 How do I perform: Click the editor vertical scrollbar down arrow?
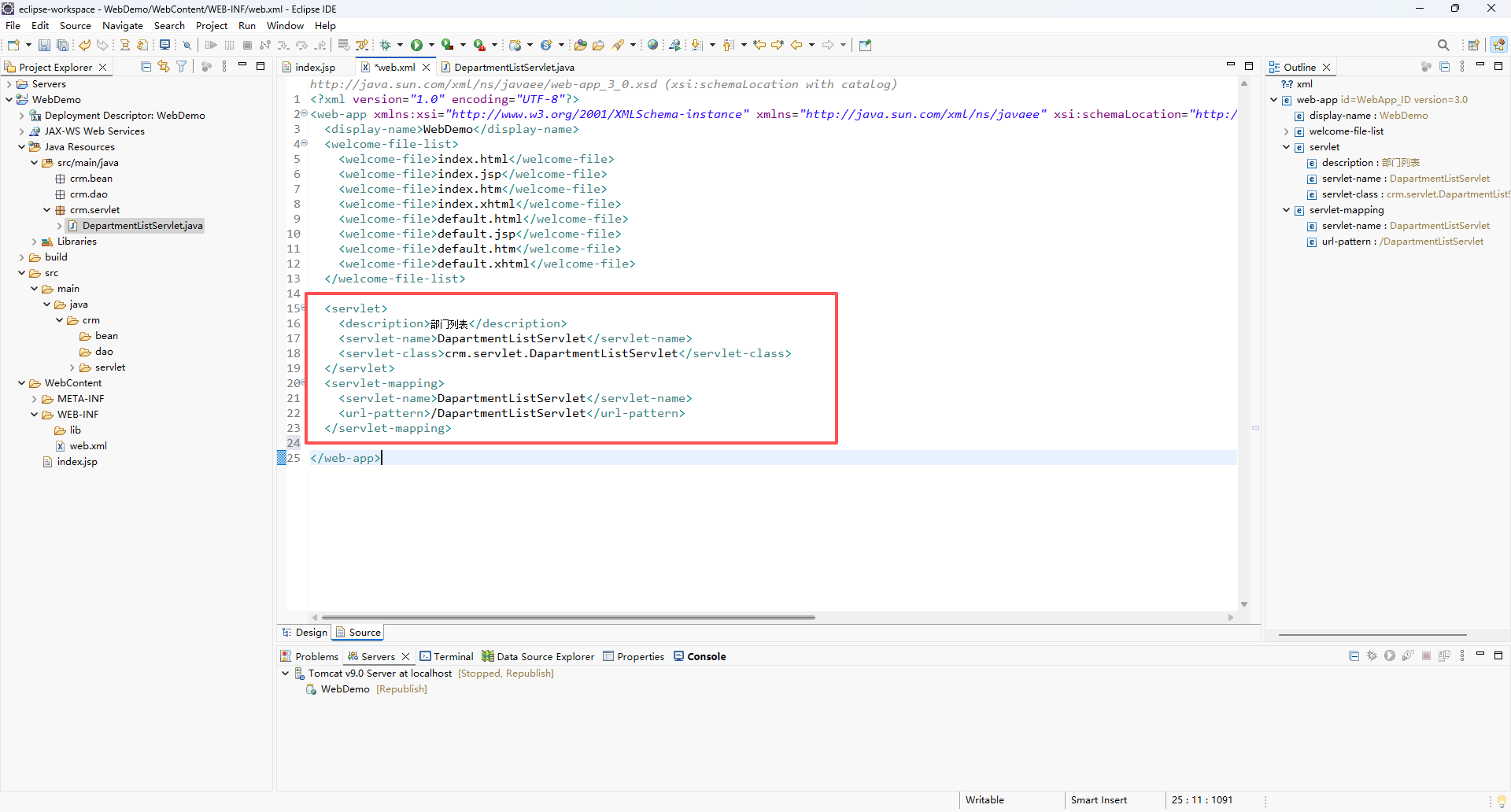click(x=1244, y=604)
